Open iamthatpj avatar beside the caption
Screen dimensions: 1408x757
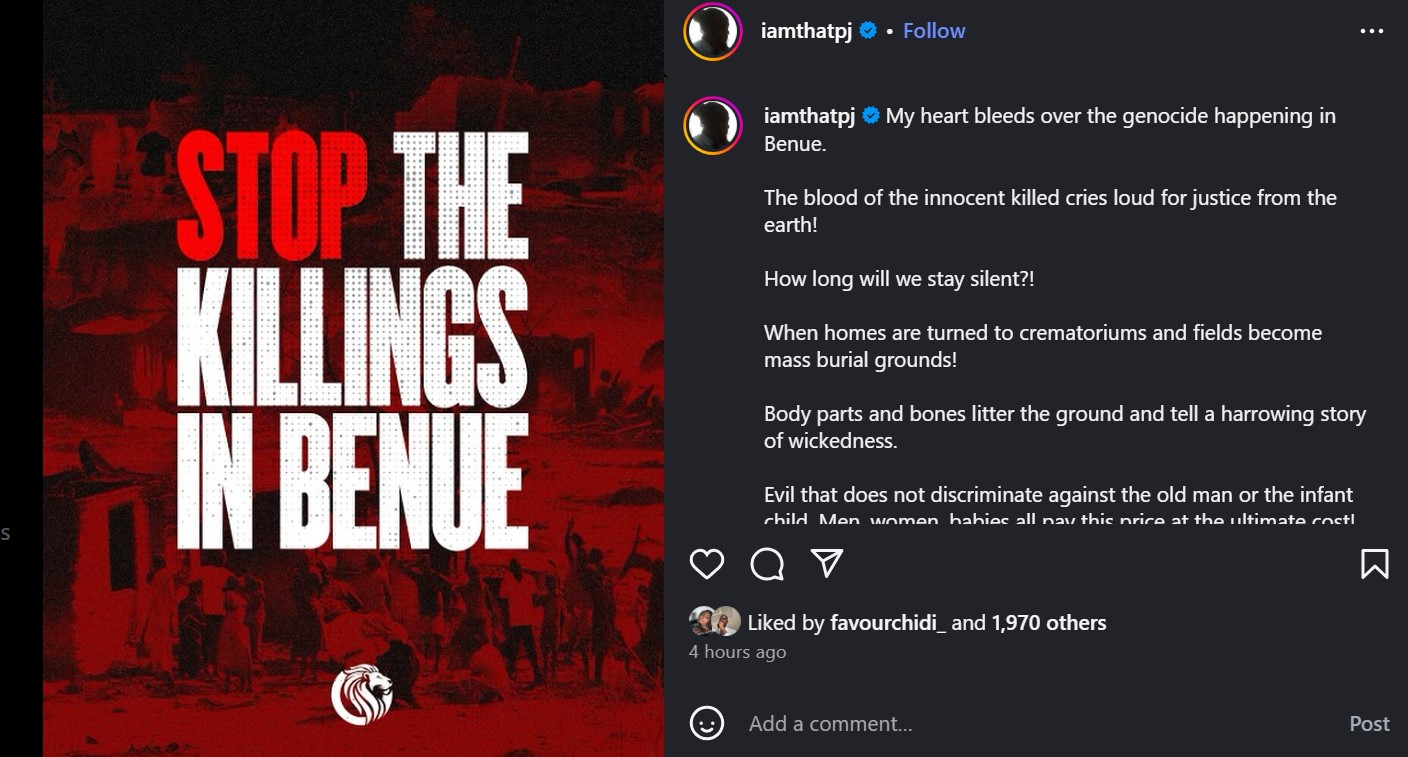tap(712, 127)
